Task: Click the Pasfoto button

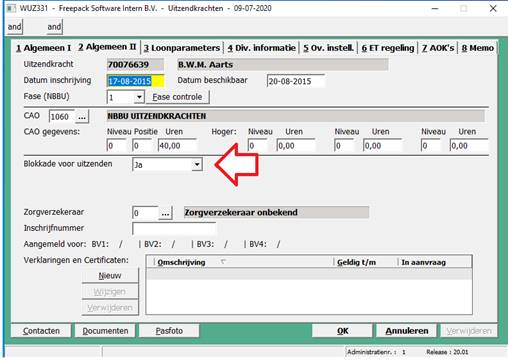Action: tap(169, 331)
